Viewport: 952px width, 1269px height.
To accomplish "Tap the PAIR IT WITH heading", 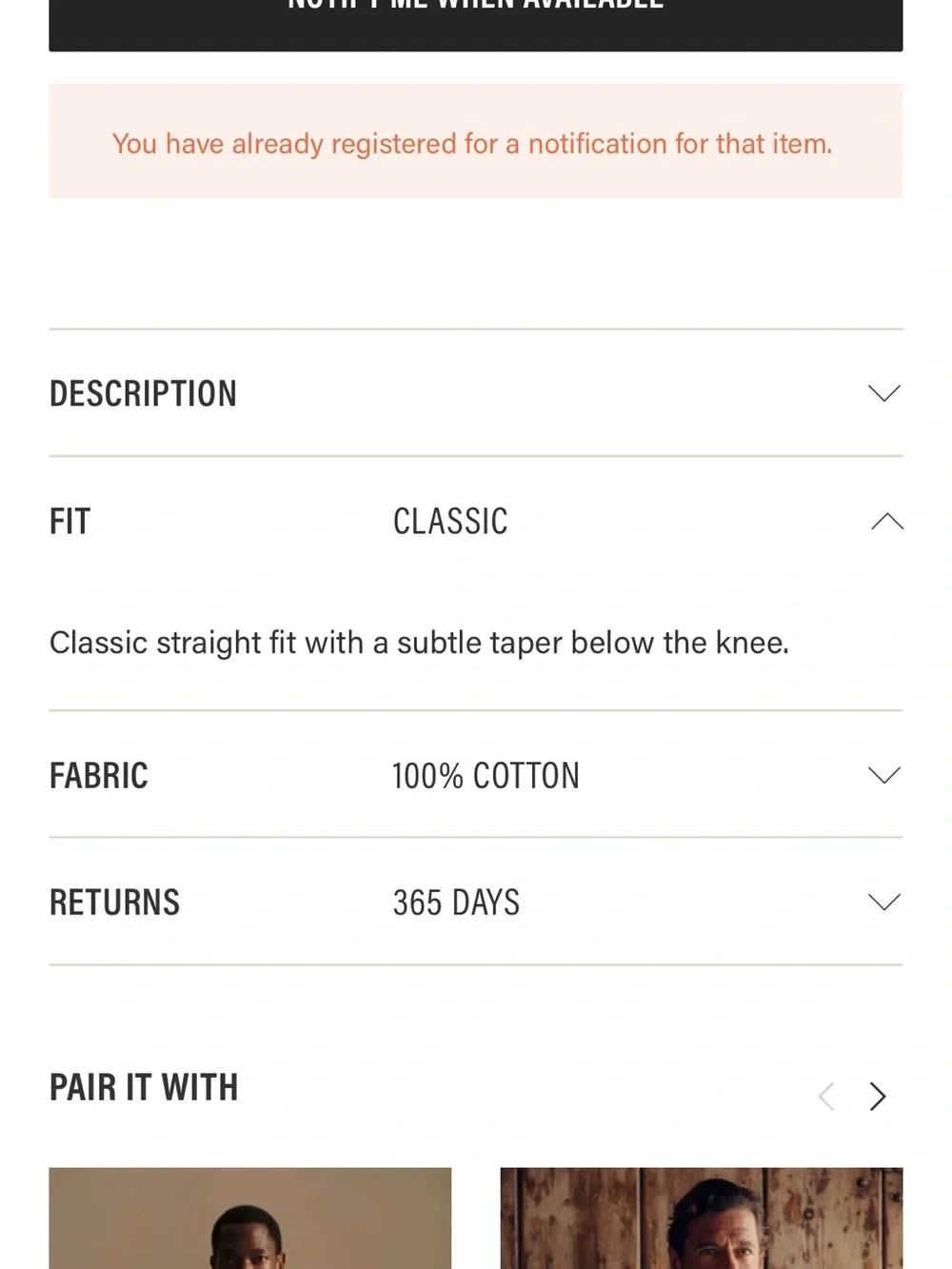I will pos(144,1087).
